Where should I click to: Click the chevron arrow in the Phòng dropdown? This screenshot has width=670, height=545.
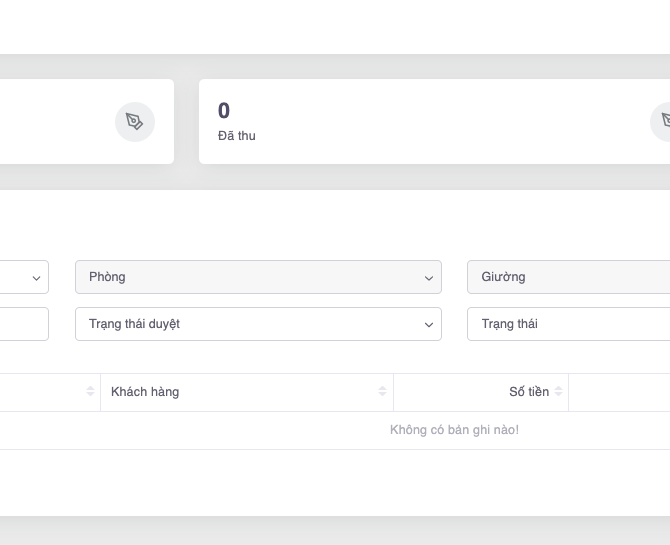[428, 278]
